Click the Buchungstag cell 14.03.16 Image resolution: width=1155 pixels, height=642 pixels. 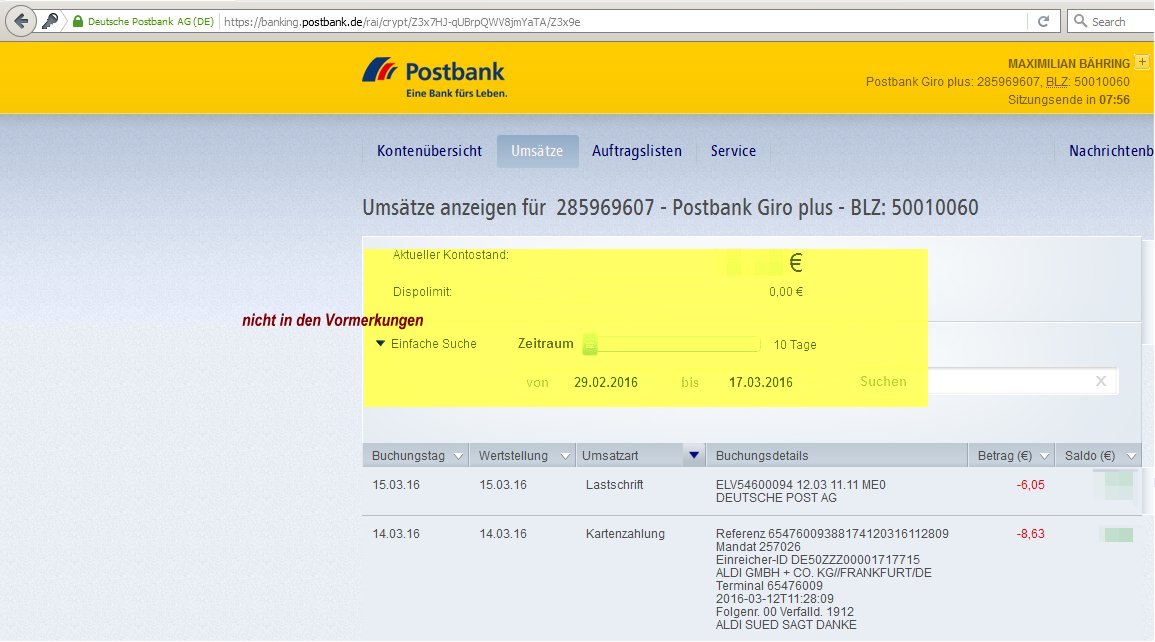pos(396,534)
